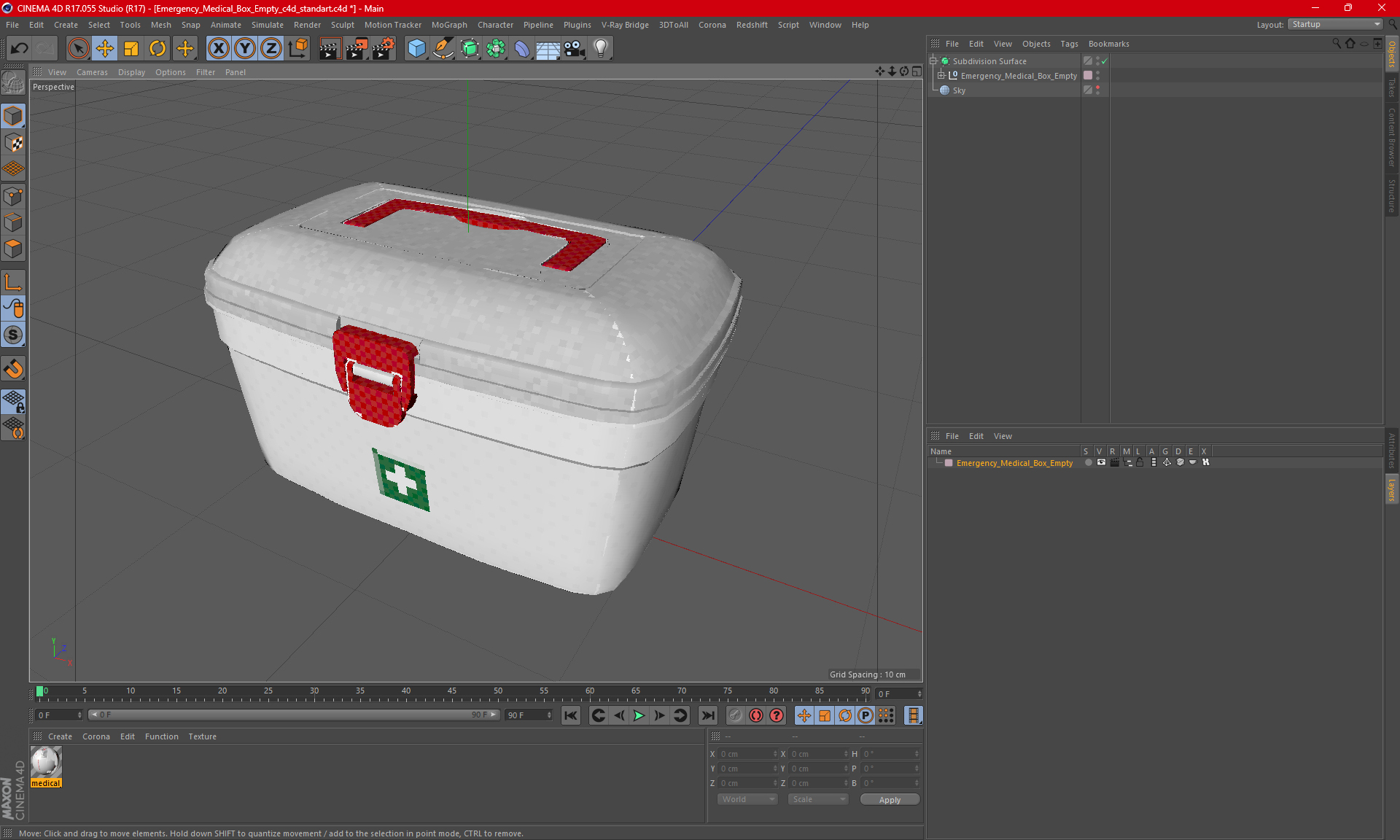Toggle coordinate system icon
The width and height of the screenshot is (1400, 840).
click(297, 49)
